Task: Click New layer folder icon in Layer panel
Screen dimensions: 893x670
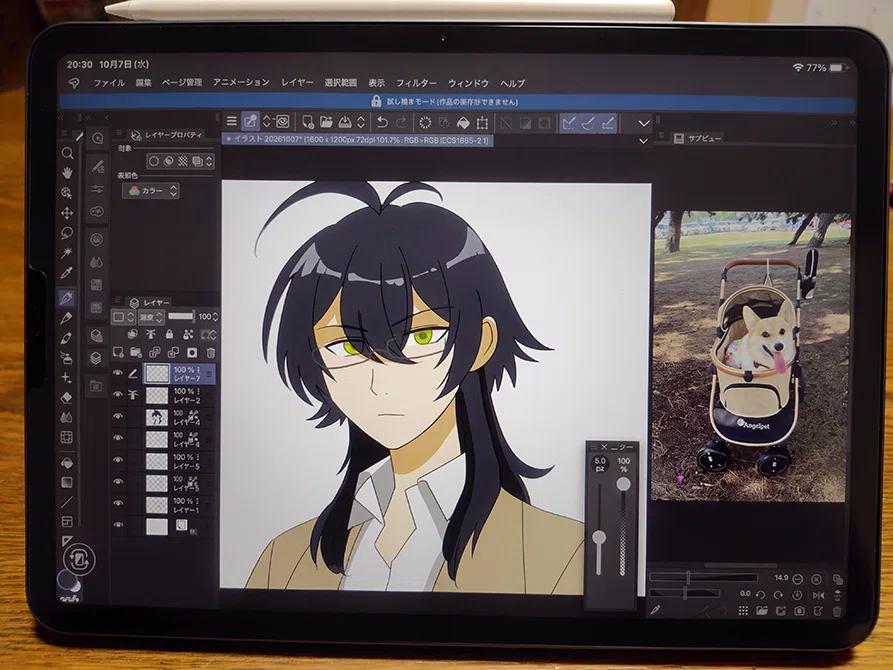Action: 137,352
